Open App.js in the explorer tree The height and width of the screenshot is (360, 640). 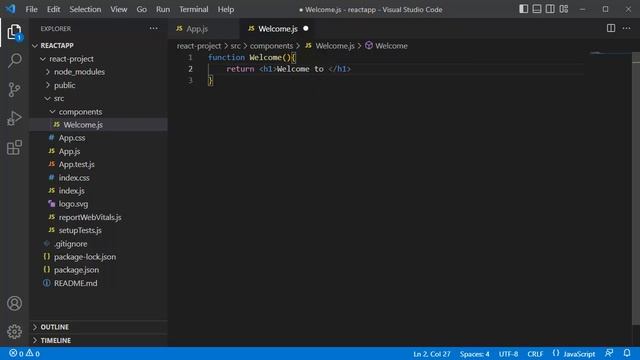98,151
